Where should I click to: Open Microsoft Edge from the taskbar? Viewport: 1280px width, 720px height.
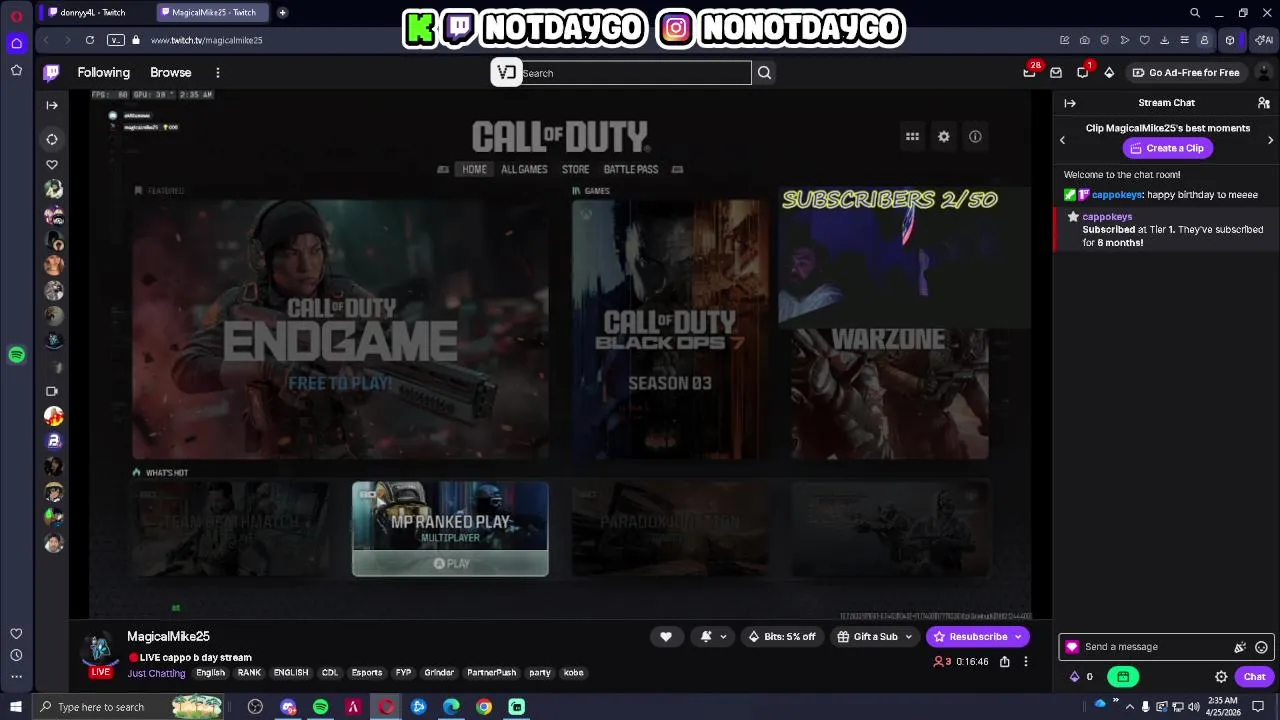[452, 707]
